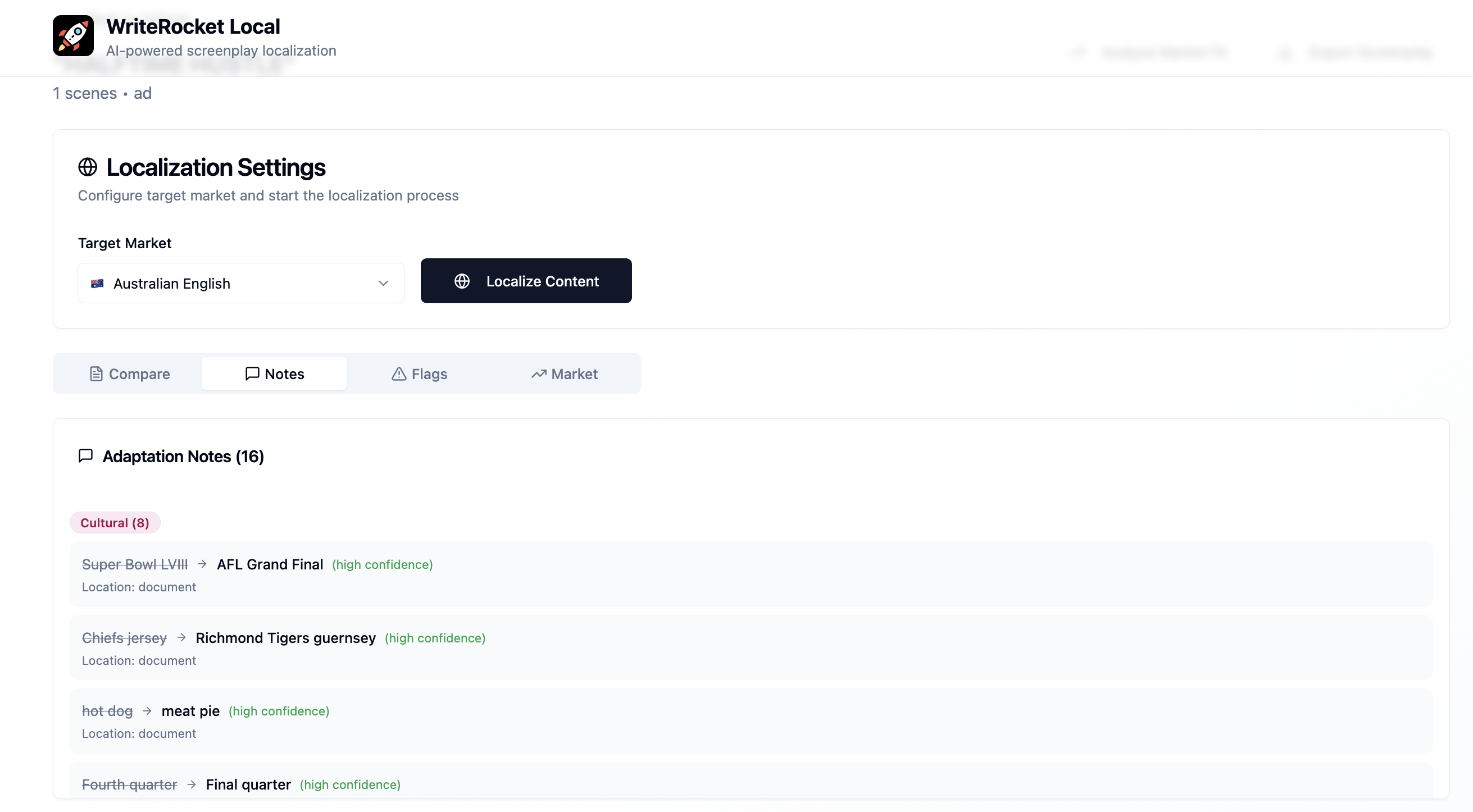Screen dimensions: 1473x812
Task: Click the chevron on Australian English selector
Action: click(x=383, y=284)
